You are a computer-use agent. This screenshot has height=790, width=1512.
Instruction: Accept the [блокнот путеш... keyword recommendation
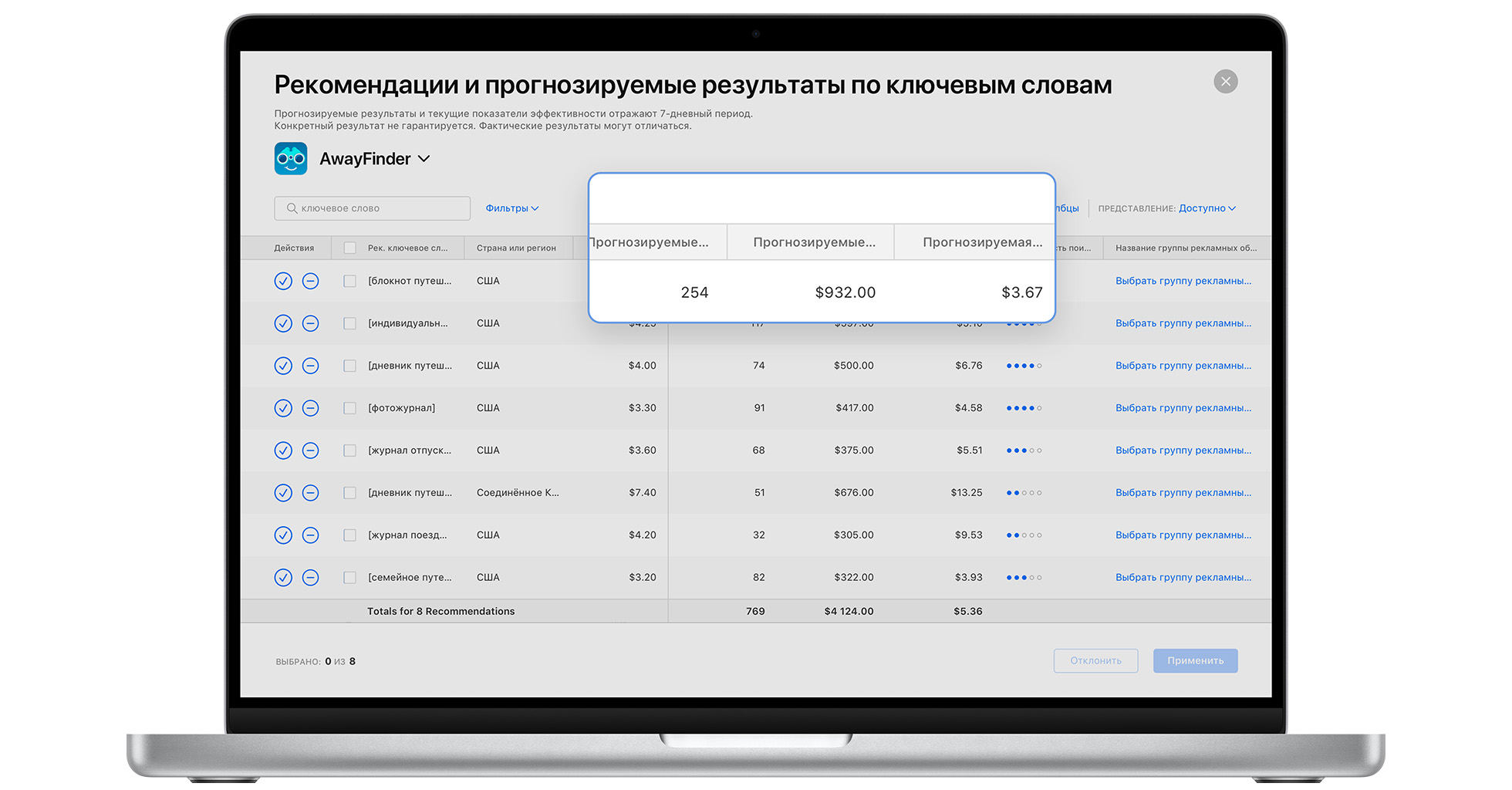(283, 281)
